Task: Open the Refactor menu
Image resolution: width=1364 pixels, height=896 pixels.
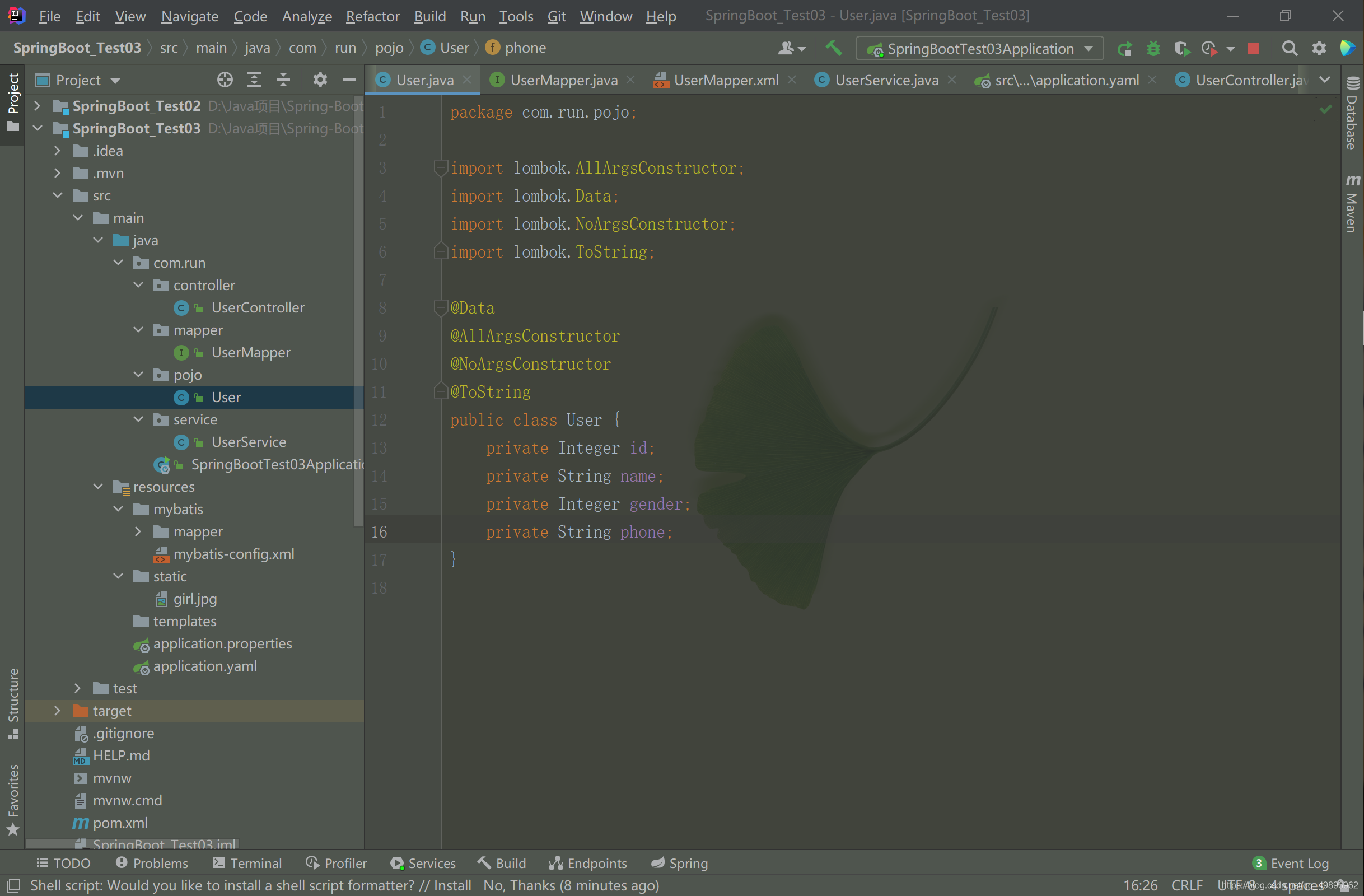Action: click(372, 16)
